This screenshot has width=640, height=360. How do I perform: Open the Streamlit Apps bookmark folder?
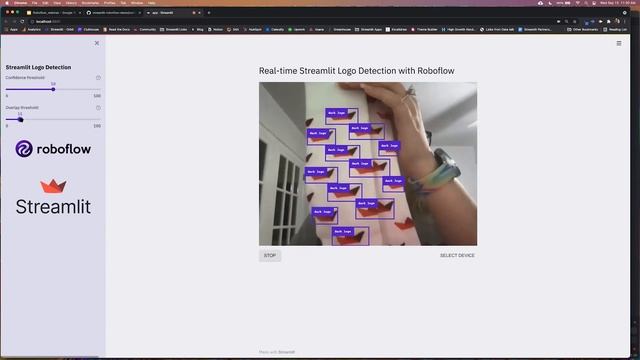pyautogui.click(x=368, y=29)
